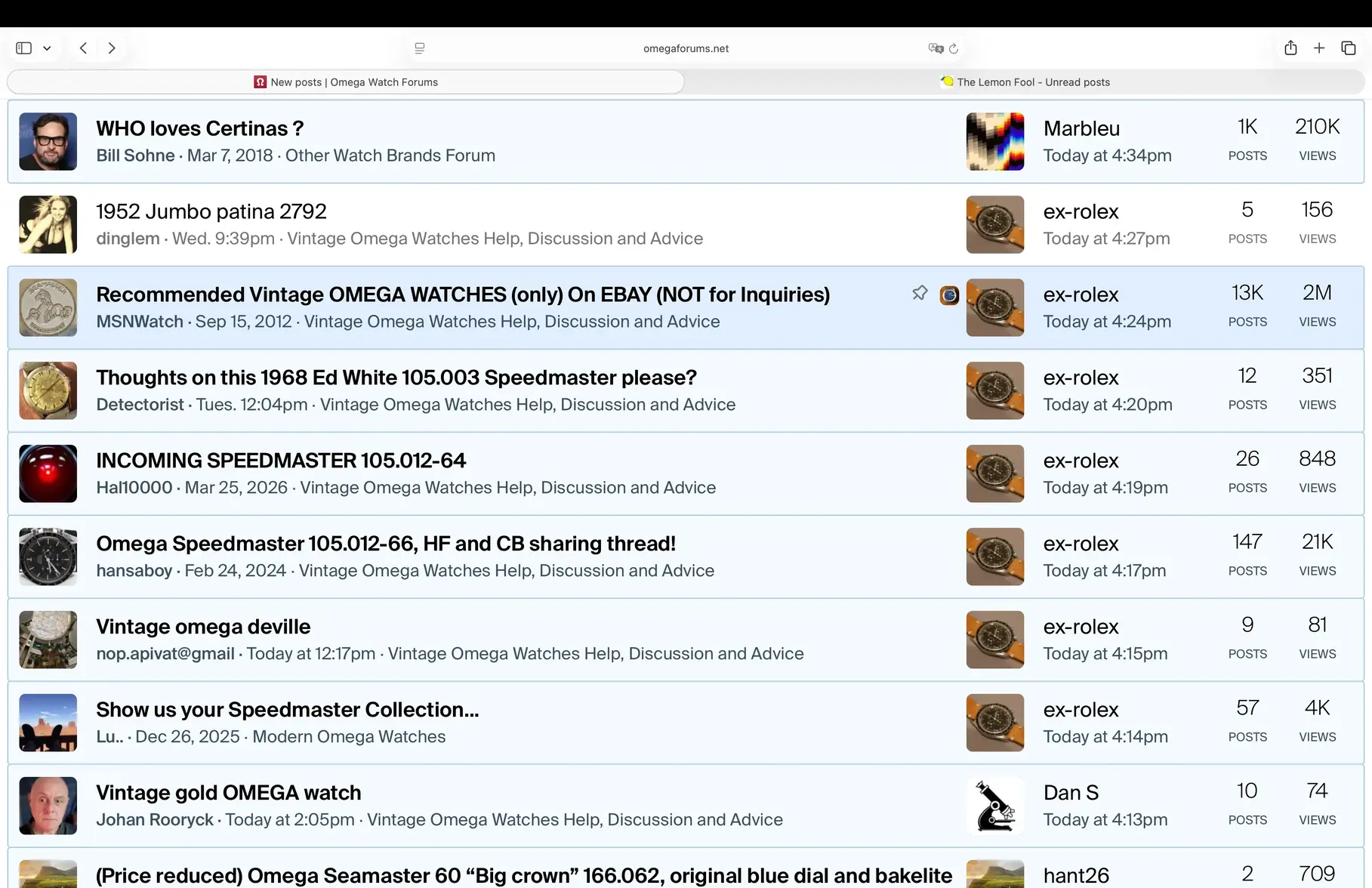Unpin the Recommended Vintage OMEGA WATCHES thread
The height and width of the screenshot is (888, 1372).
pyautogui.click(x=920, y=293)
